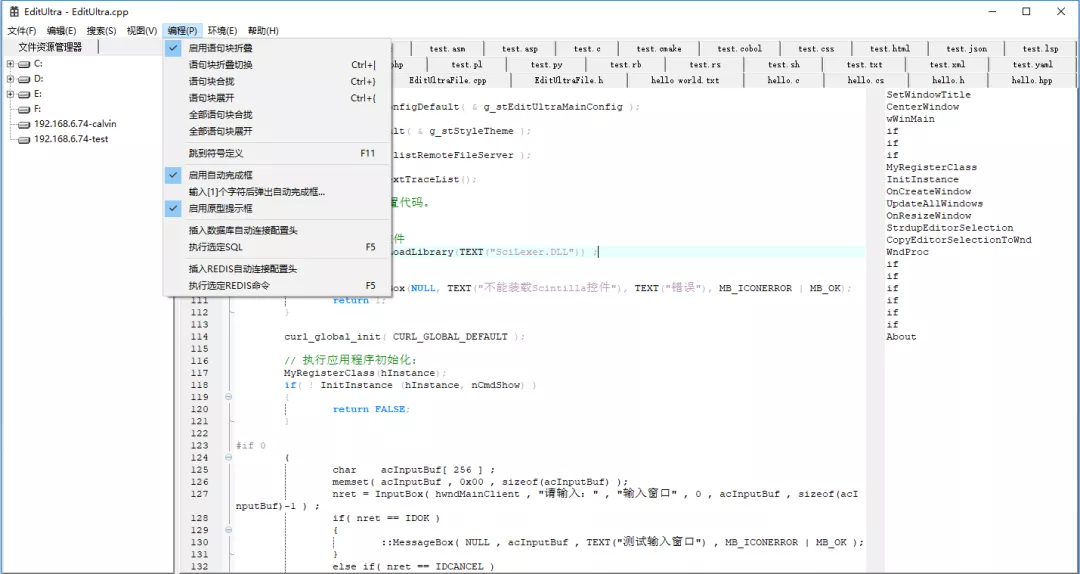Image resolution: width=1080 pixels, height=574 pixels.
Task: Select 执行选定SQL menu entry
Action: [x=216, y=247]
